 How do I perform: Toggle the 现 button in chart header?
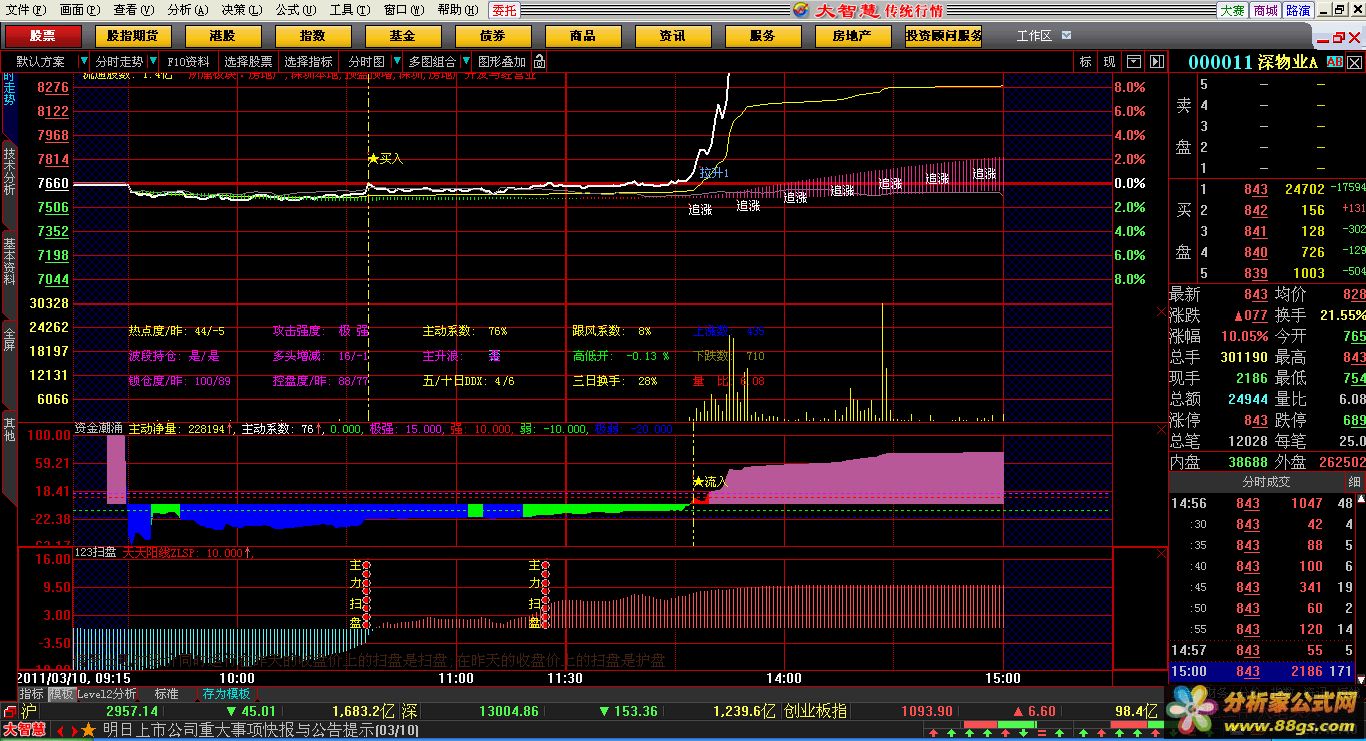(1109, 62)
